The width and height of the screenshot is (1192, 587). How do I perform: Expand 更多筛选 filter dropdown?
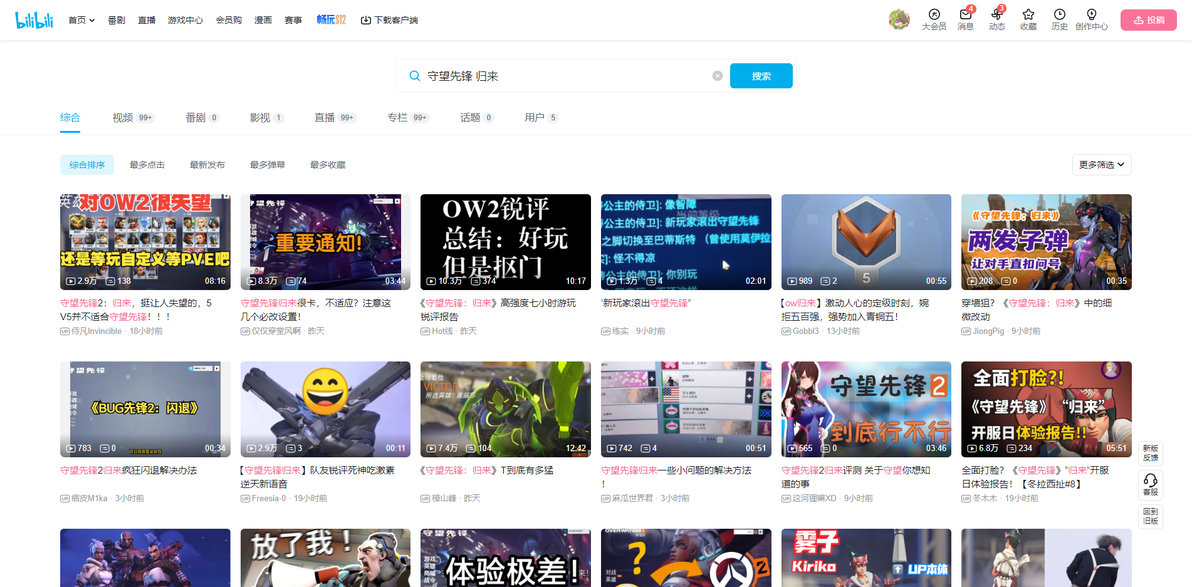tap(1102, 165)
